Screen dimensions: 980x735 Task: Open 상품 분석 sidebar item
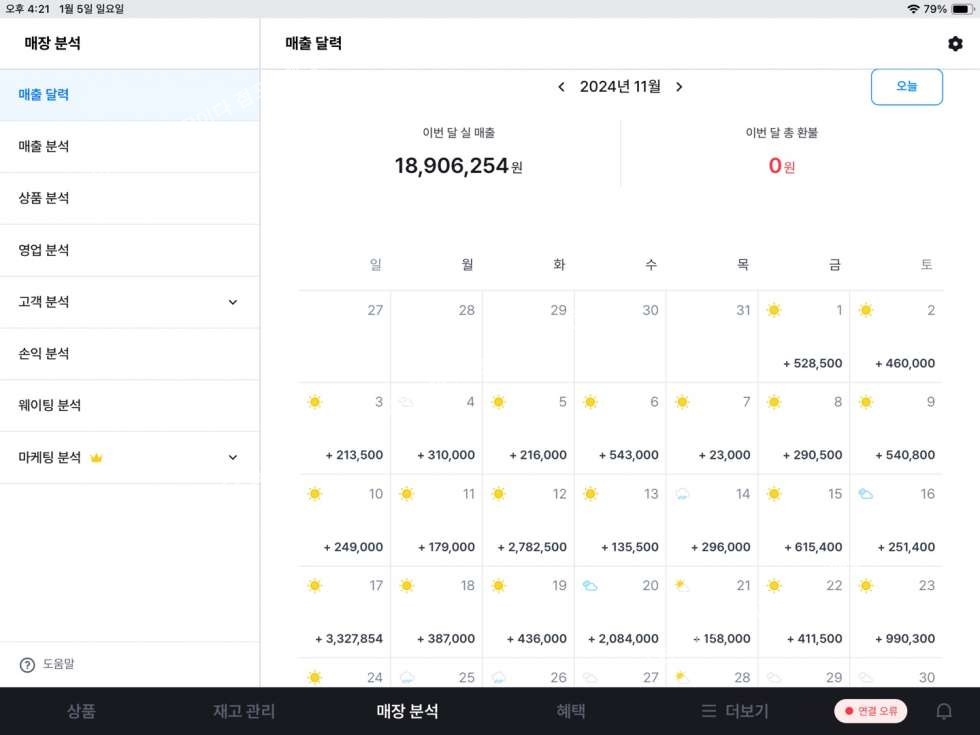(x=130, y=199)
